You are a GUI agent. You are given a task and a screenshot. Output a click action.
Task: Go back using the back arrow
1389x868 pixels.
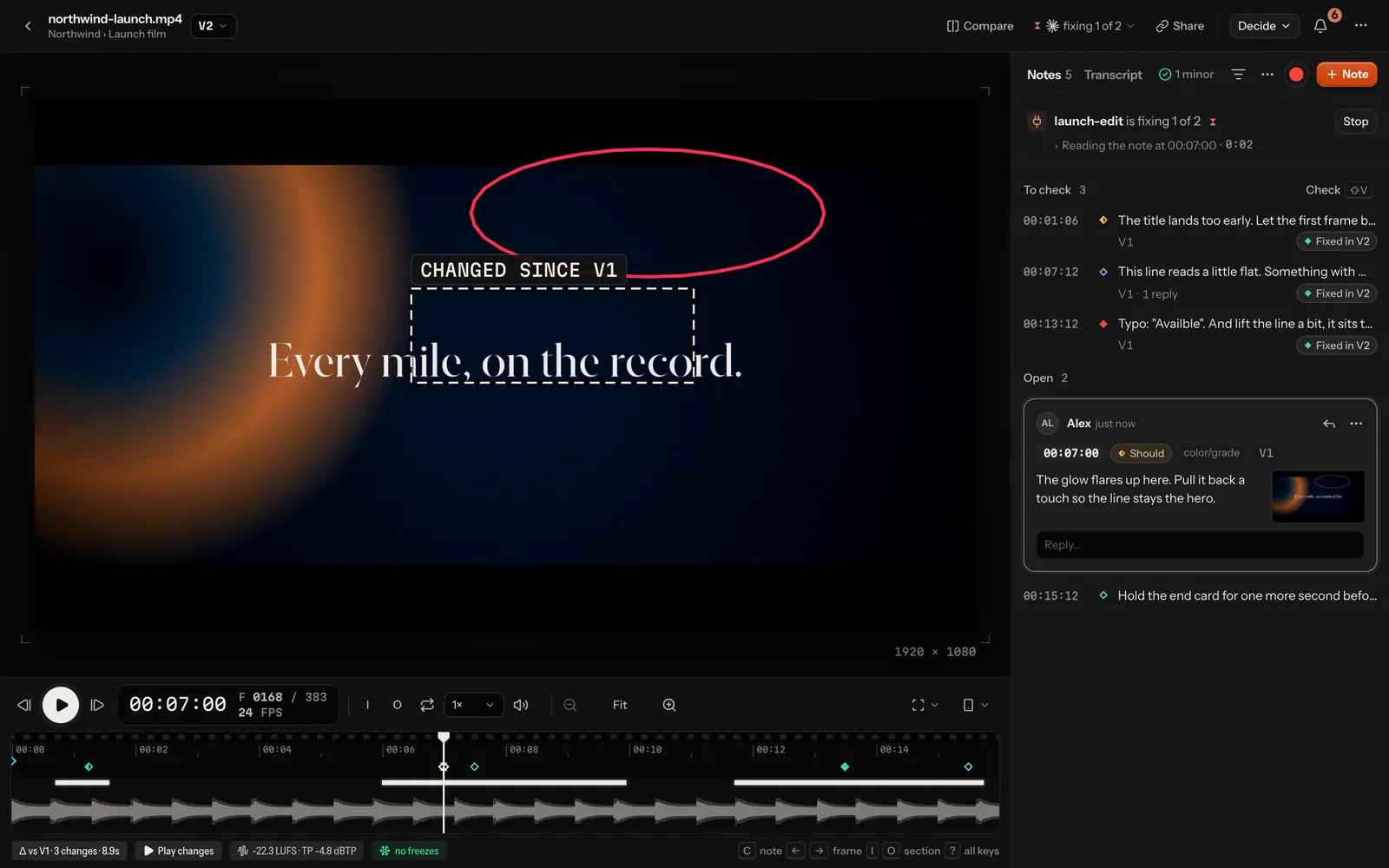pos(28,26)
